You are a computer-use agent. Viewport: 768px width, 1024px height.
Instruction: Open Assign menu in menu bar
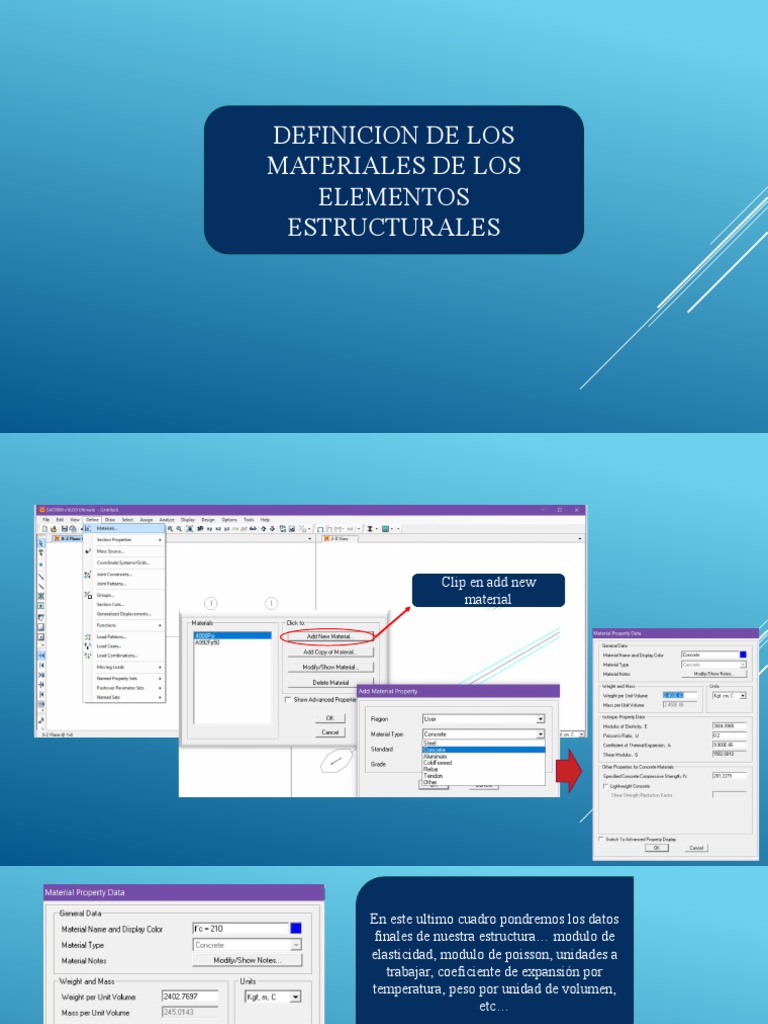pos(146,519)
